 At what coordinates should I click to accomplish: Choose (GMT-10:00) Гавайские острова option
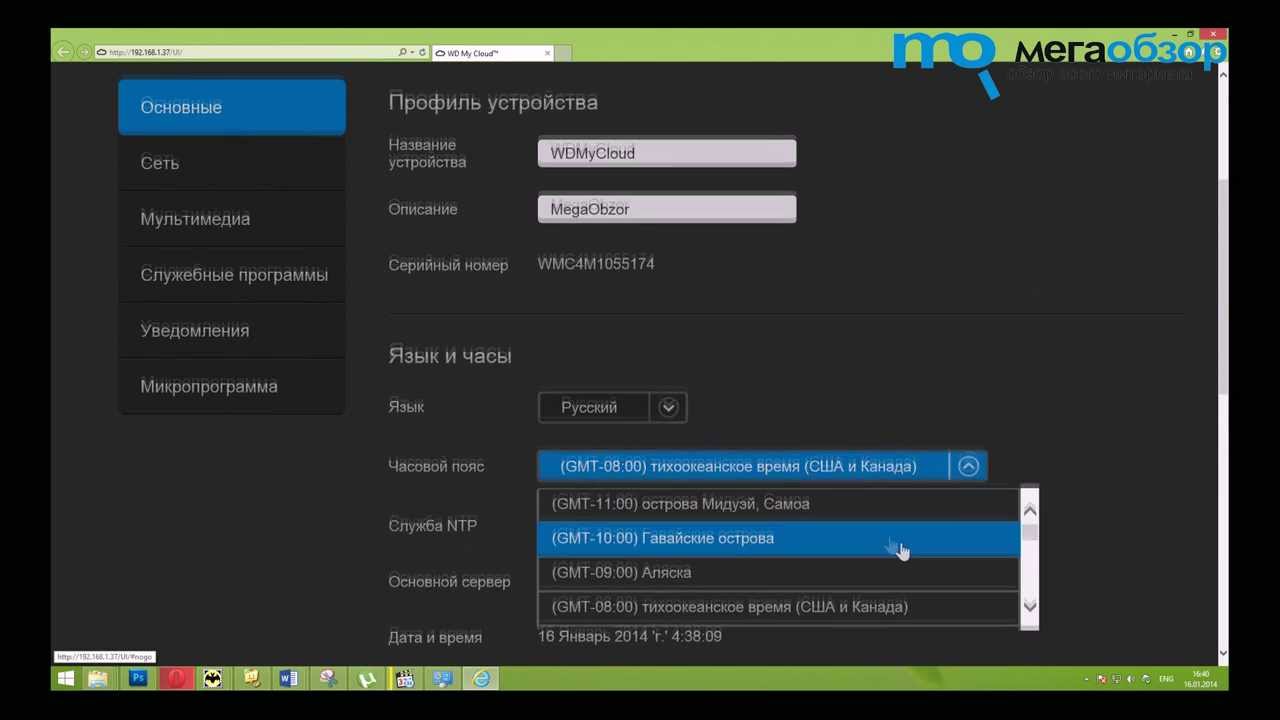tap(779, 538)
